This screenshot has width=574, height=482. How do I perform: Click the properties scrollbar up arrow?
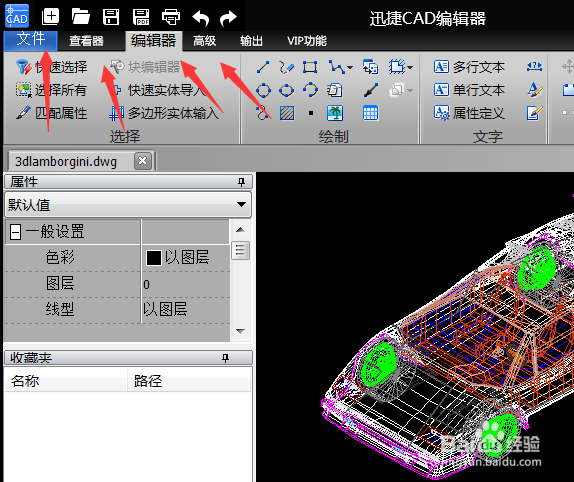[241, 230]
